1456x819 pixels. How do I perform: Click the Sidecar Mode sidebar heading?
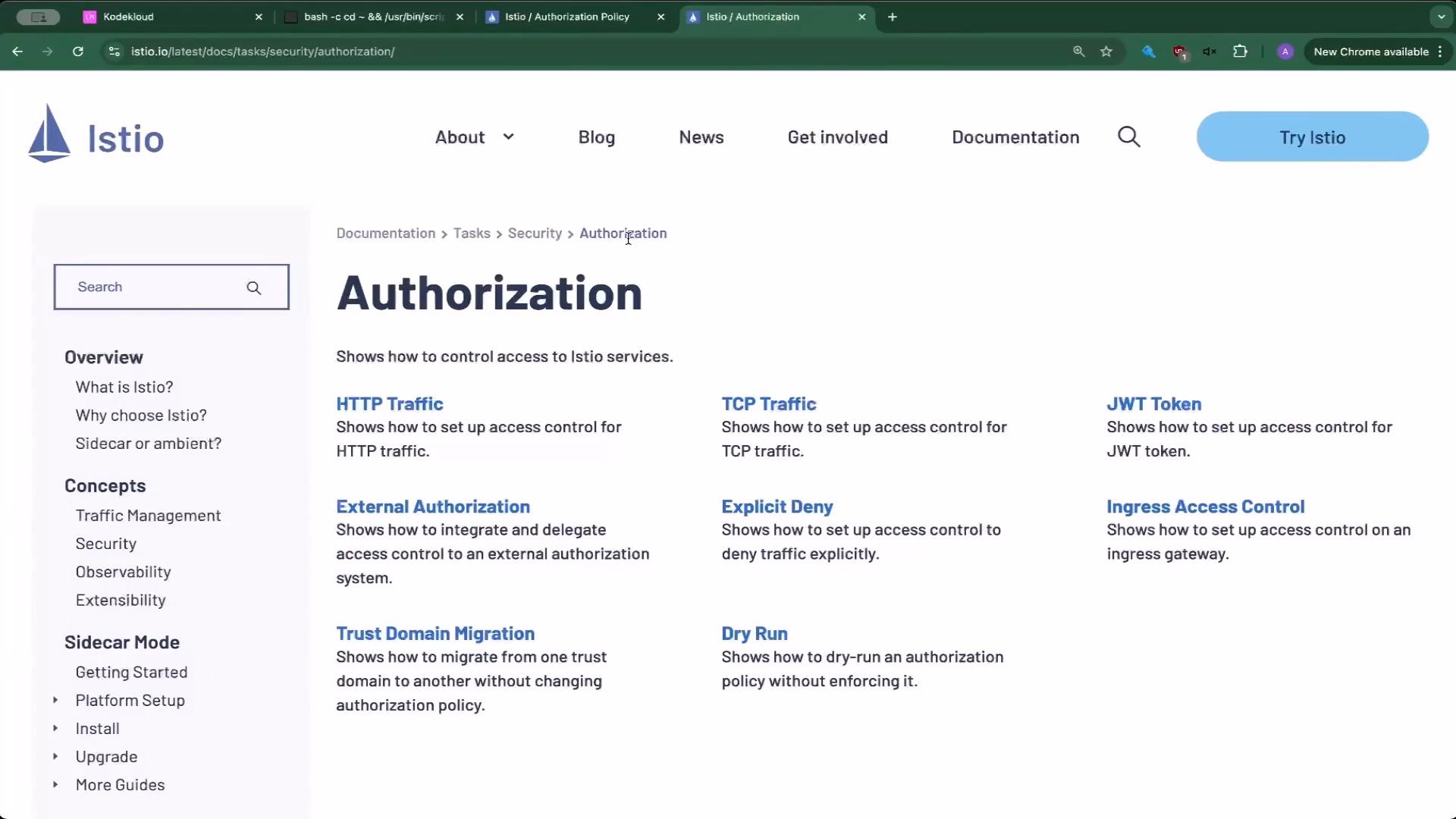click(x=122, y=642)
